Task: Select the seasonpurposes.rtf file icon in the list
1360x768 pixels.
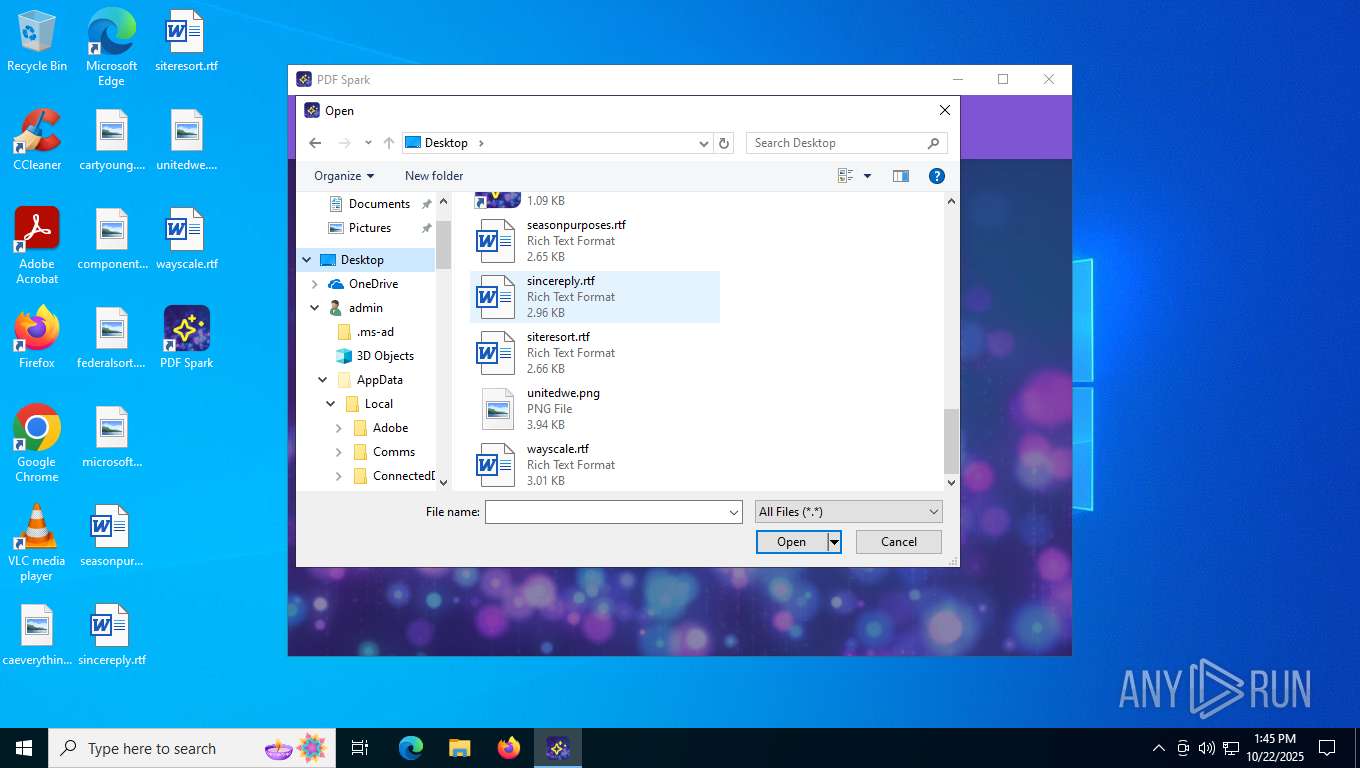Action: pos(496,241)
